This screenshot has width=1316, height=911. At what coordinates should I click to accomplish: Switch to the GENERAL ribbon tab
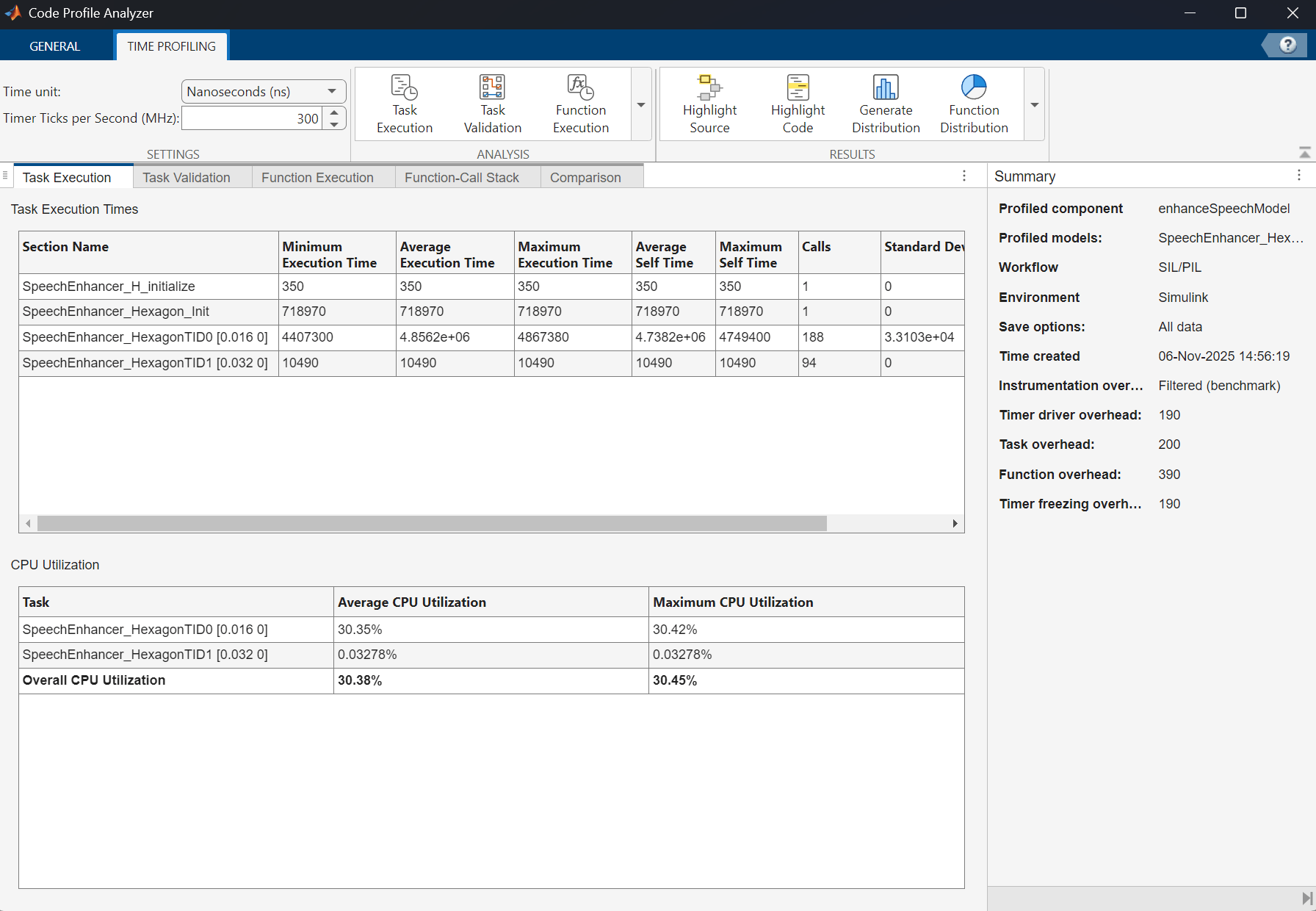tap(54, 46)
